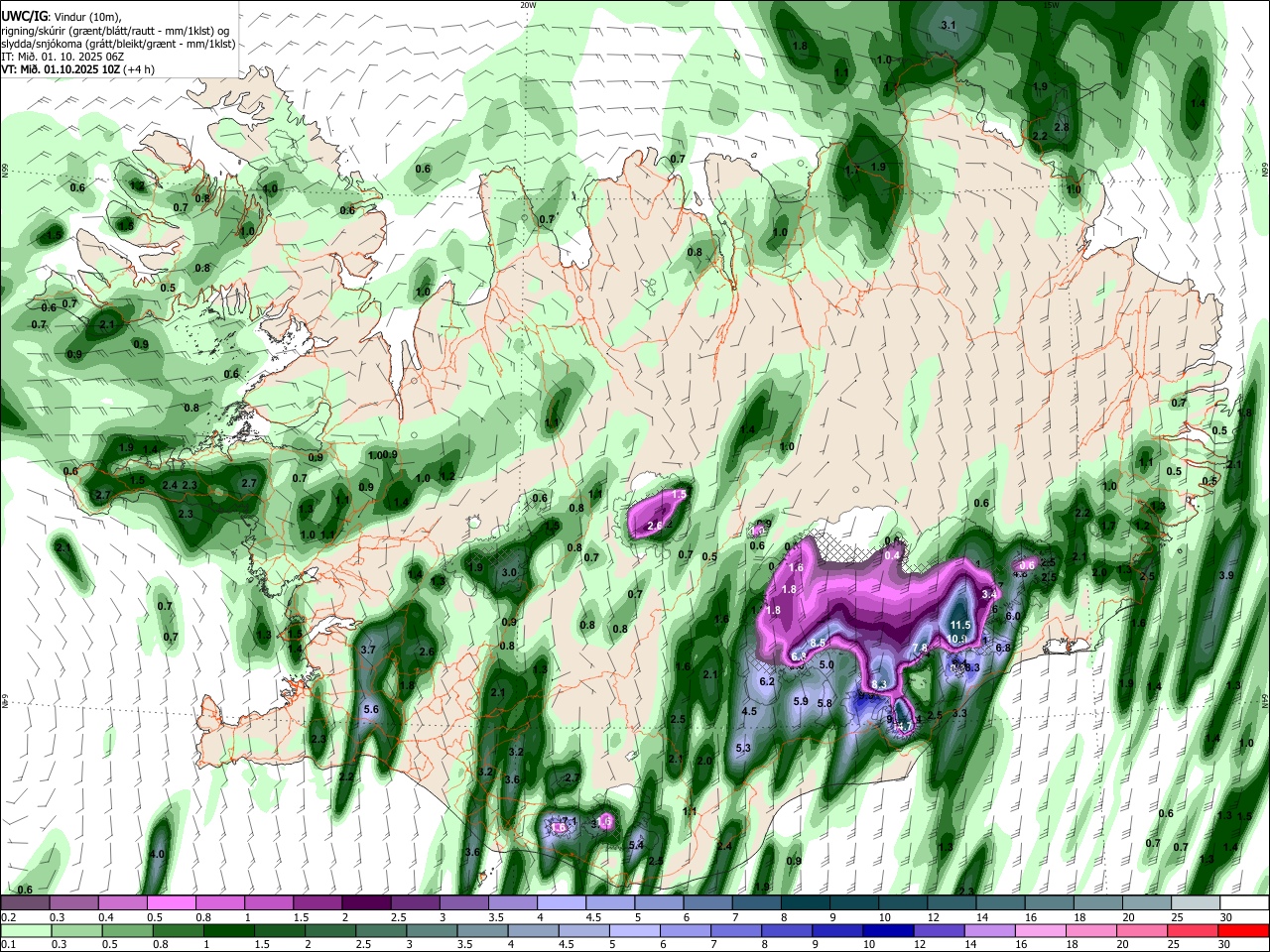Click the initial time line 'IT: Mið. 01. 10. 2025 06Z'
This screenshot has height=952, width=1270.
click(63, 57)
